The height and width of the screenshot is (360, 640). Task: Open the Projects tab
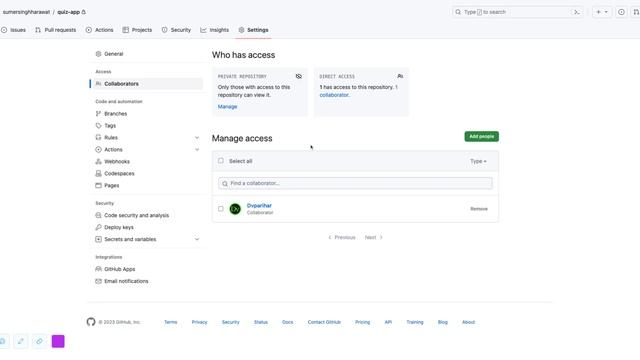pos(137,30)
